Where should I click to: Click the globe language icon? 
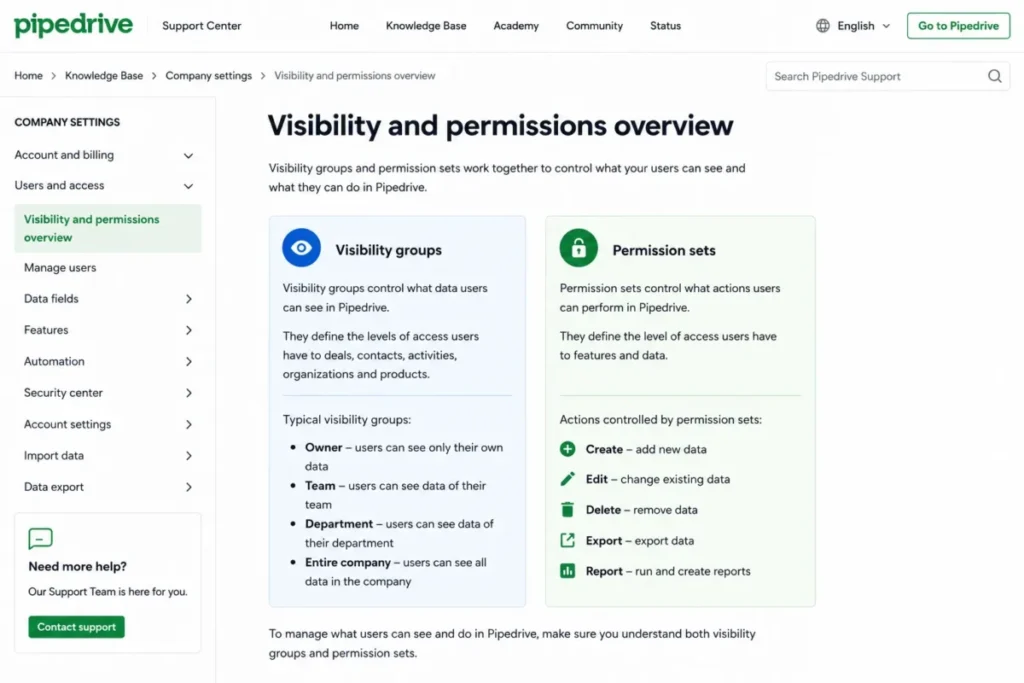click(x=823, y=25)
